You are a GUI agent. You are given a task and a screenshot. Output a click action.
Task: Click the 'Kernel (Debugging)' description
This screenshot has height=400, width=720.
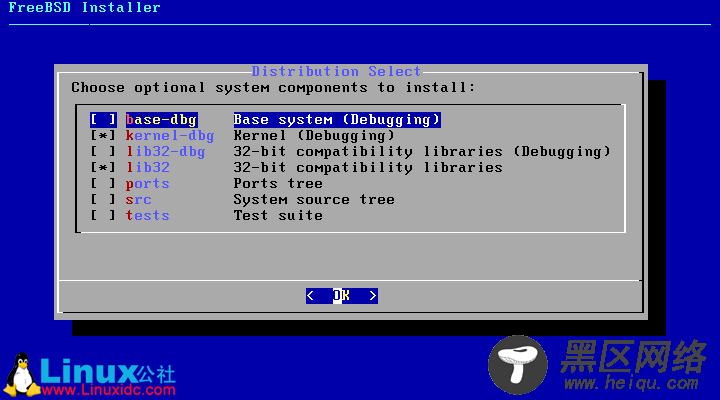[314, 135]
